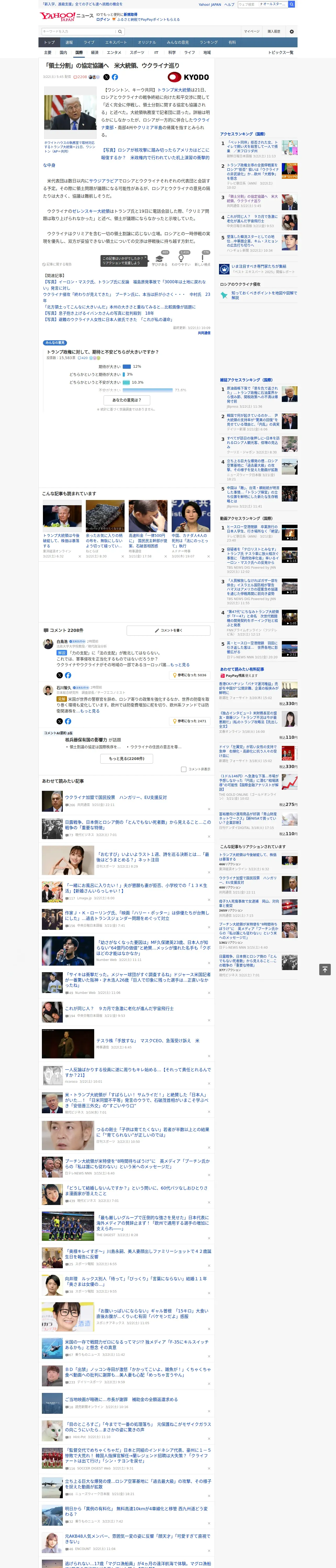This screenshot has width=336, height=1568.
Task: Click Facebook icon under 石川智久 comment
Action: coord(68,721)
